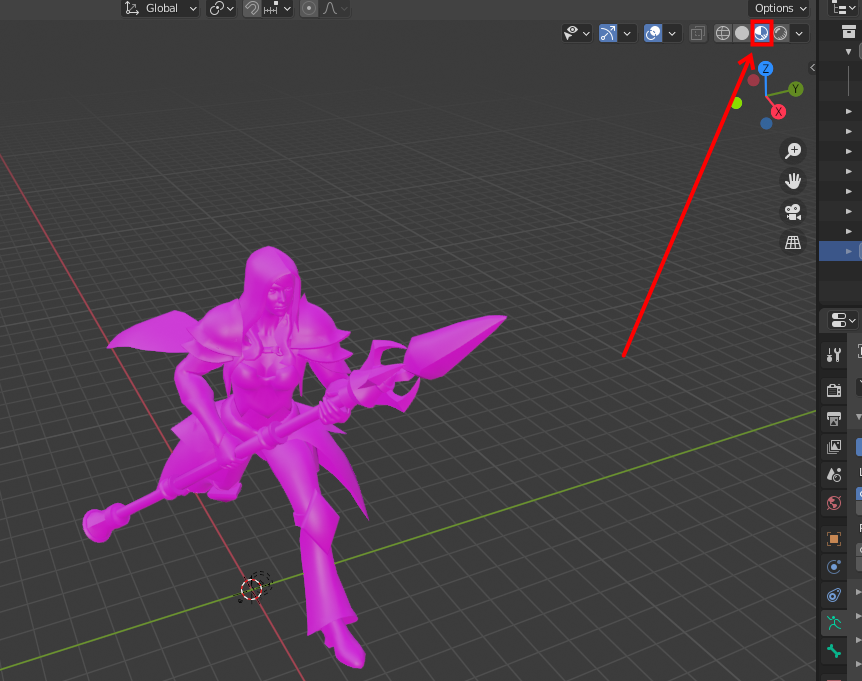This screenshot has width=862, height=681.
Task: Collapse the top expanded outliner row
Action: point(848,52)
